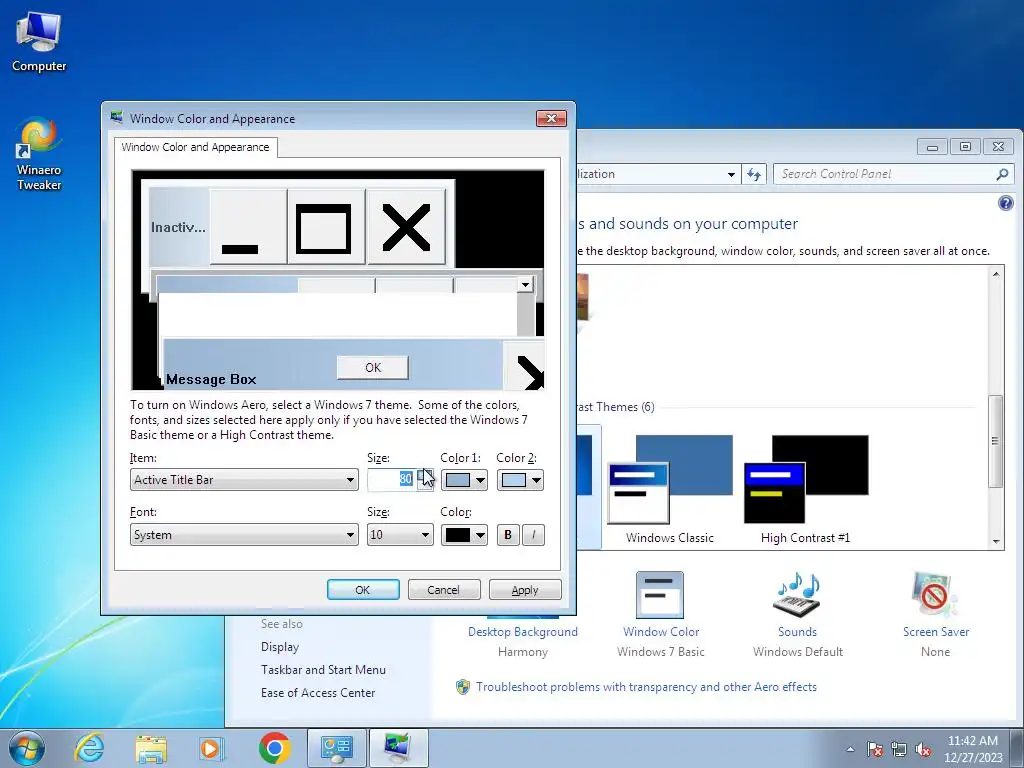Open the Color 2 swatch dropdown
This screenshot has height=768, width=1024.
[x=520, y=480]
